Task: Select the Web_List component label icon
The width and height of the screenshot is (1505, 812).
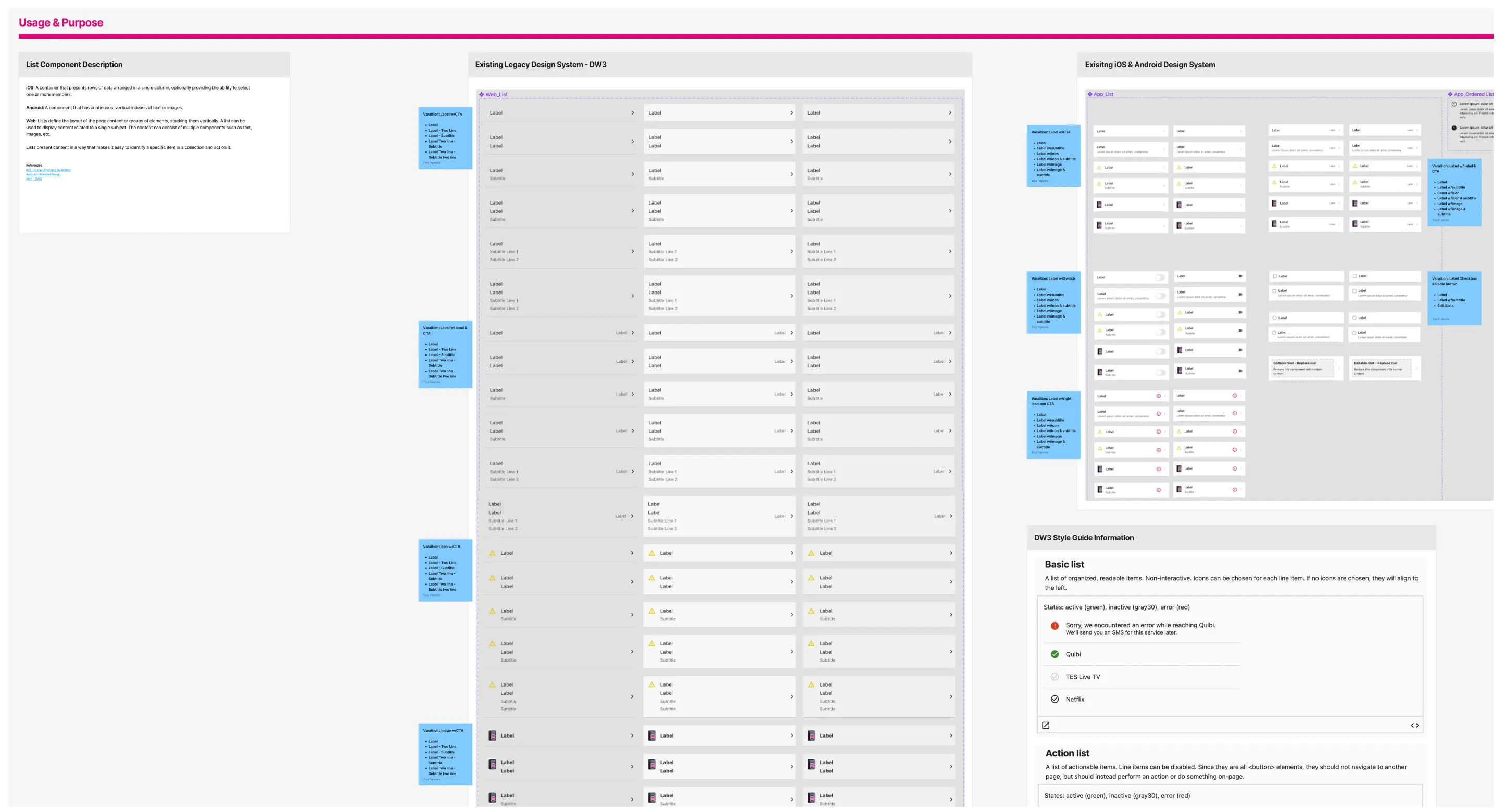Action: click(482, 95)
